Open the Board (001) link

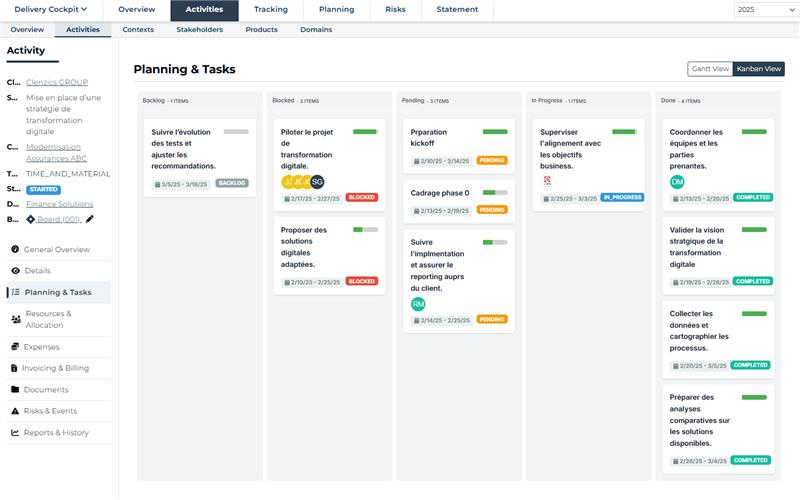(59, 219)
